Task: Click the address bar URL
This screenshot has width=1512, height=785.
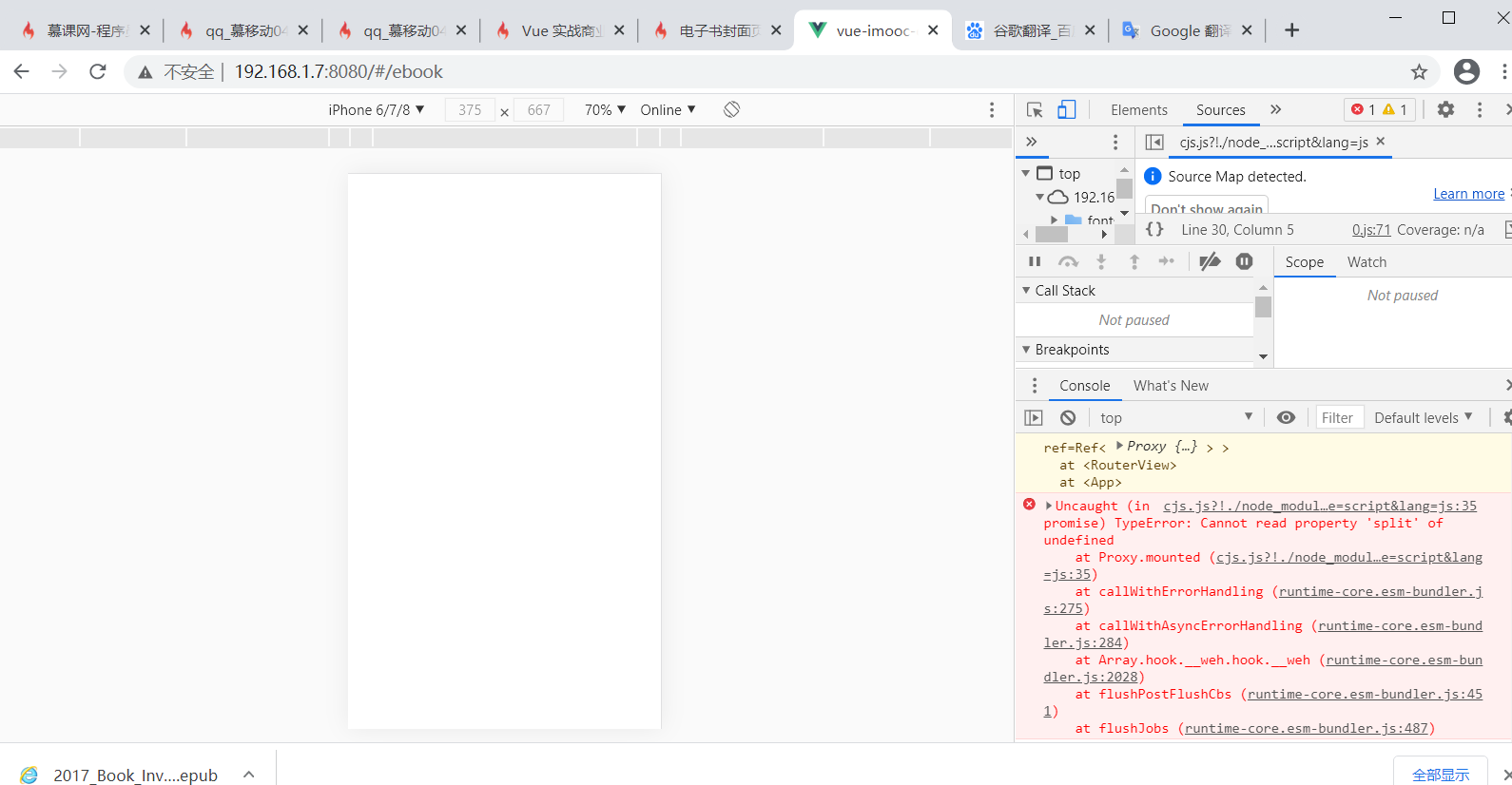Action: [339, 71]
